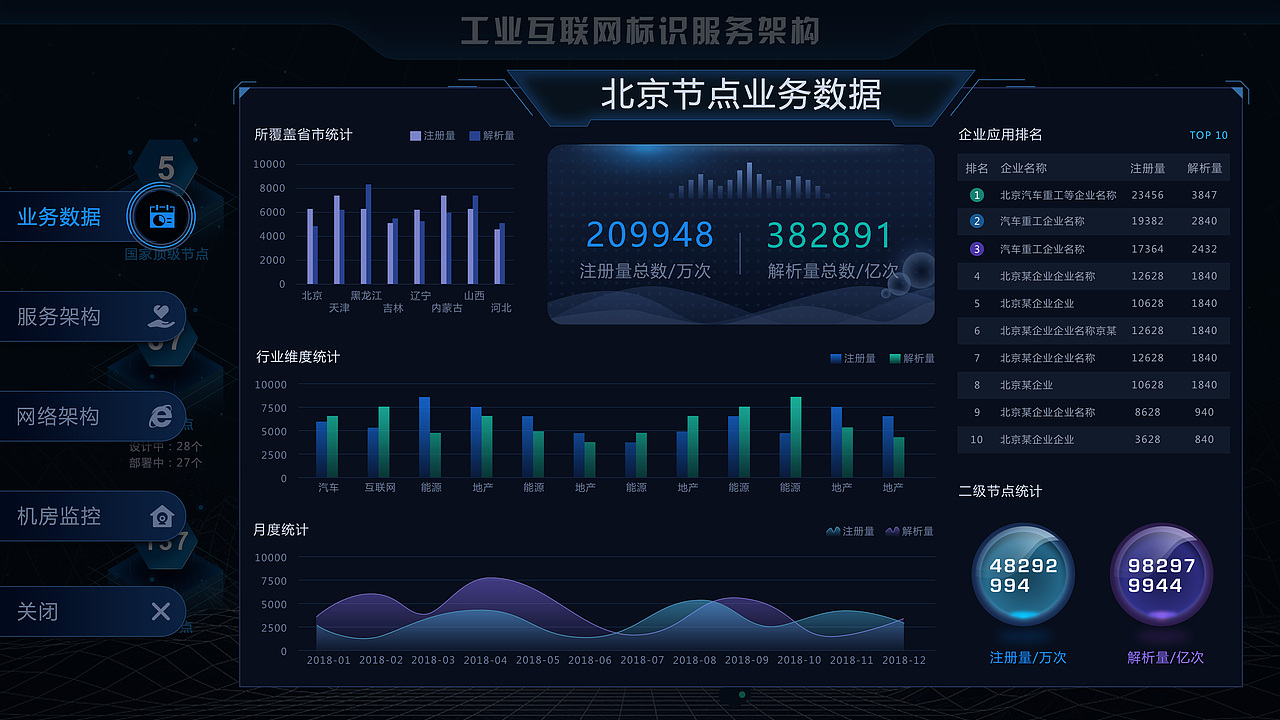
Task: Open the 网络架构 network 'e' icon
Action: pyautogui.click(x=161, y=416)
